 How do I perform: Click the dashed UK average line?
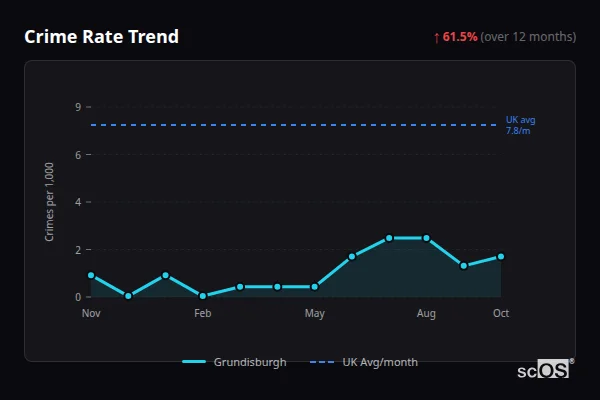tap(294, 125)
